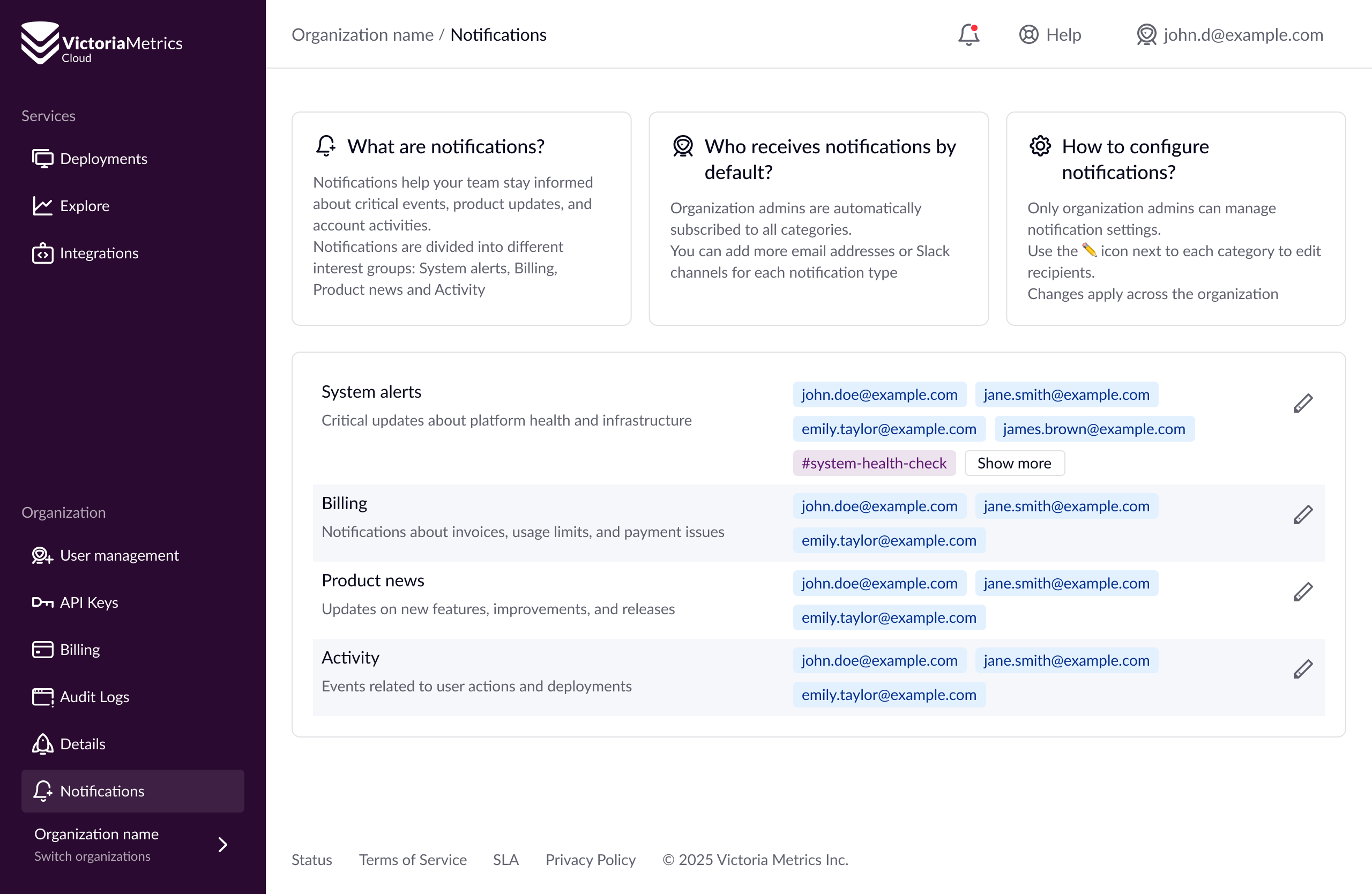This screenshot has width=1372, height=894.
Task: Click the #system-health-check Slack channel tag
Action: point(874,464)
